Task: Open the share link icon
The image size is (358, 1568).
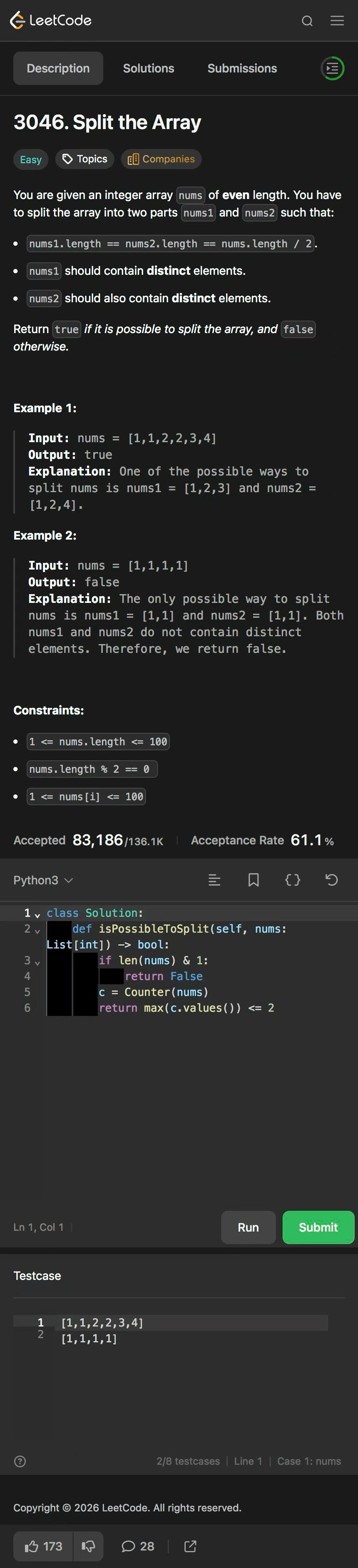Action: coord(190,1546)
